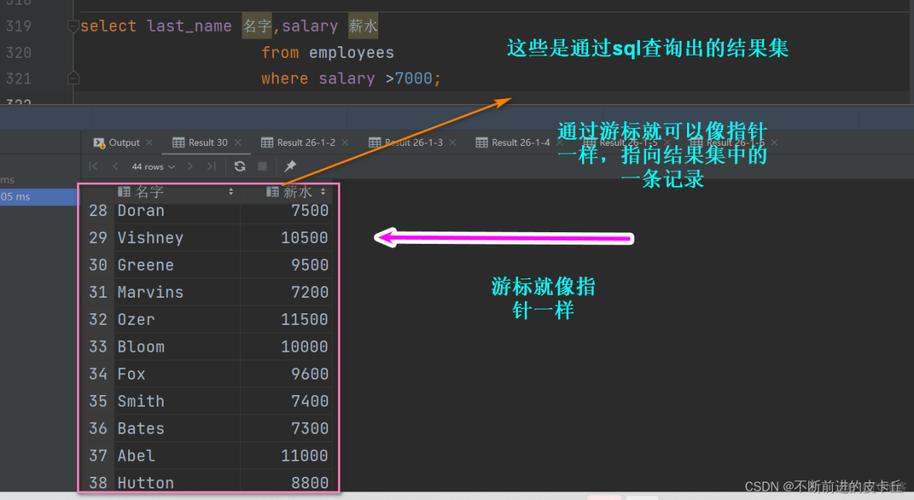Go to the first page of results

click(x=93, y=167)
